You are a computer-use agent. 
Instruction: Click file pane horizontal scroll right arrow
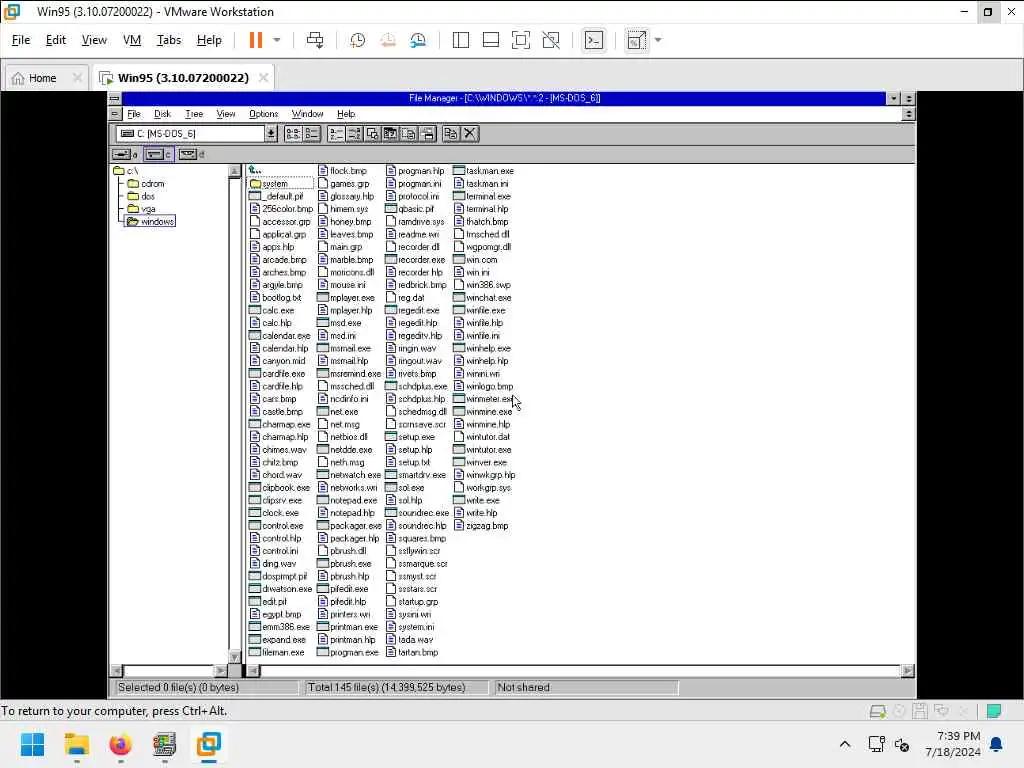tap(907, 671)
